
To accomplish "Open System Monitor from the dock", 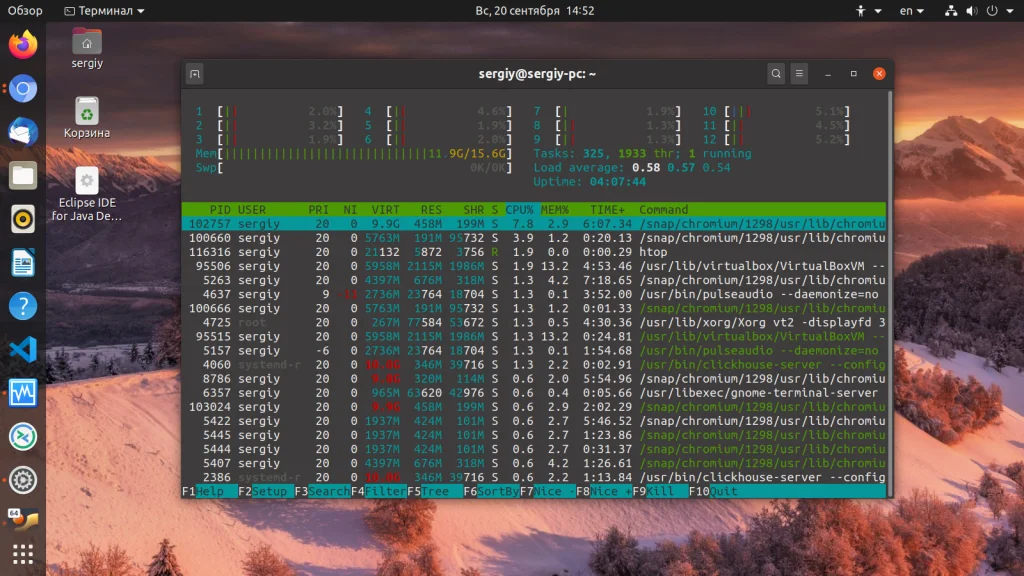I will (23, 392).
